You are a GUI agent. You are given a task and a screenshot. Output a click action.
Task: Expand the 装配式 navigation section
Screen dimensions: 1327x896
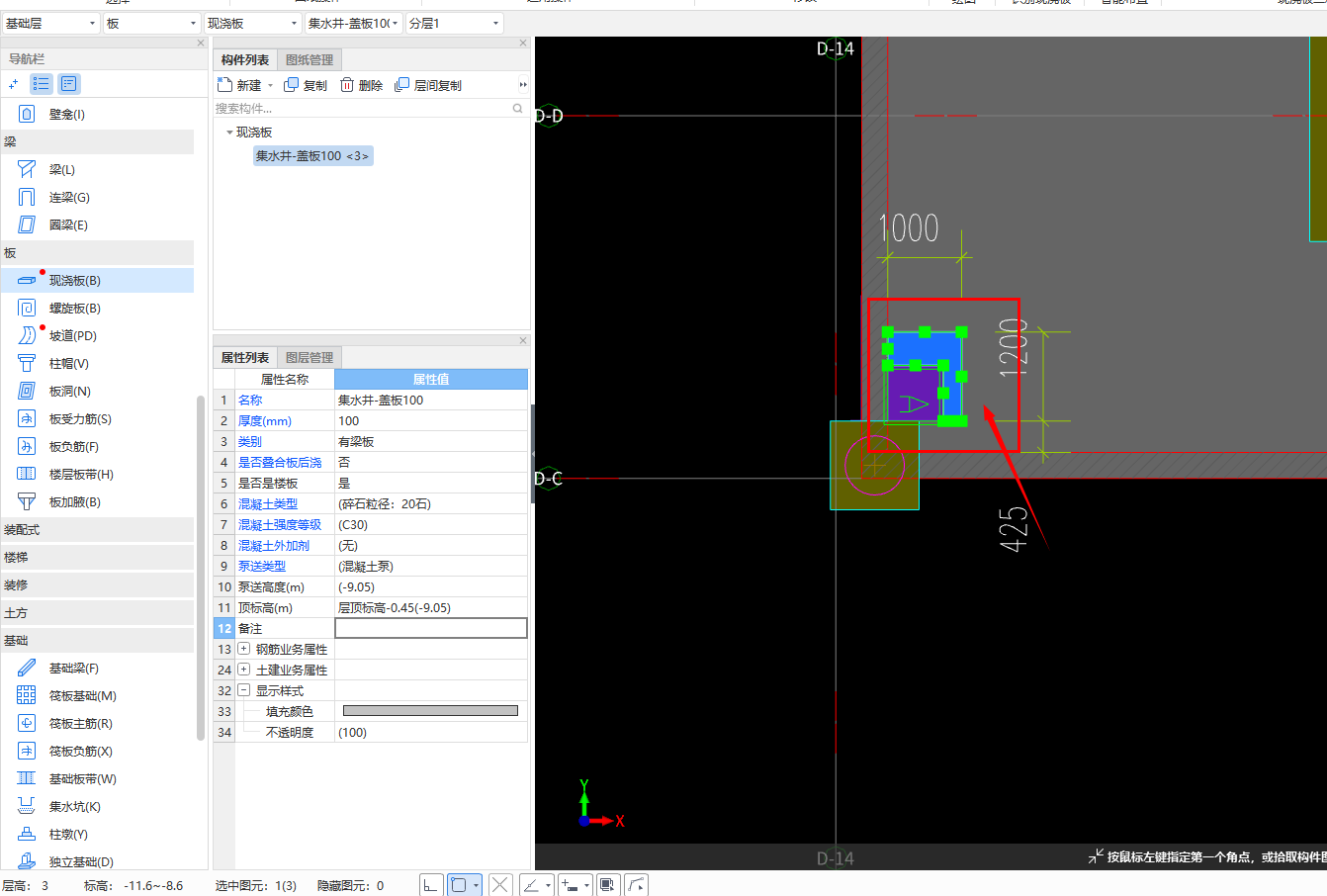(97, 530)
